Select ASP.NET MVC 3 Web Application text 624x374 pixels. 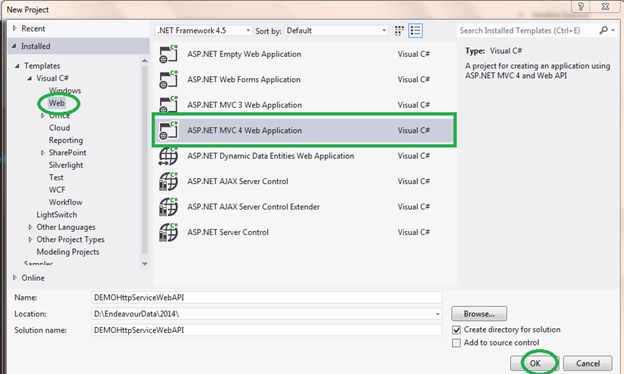(245, 105)
